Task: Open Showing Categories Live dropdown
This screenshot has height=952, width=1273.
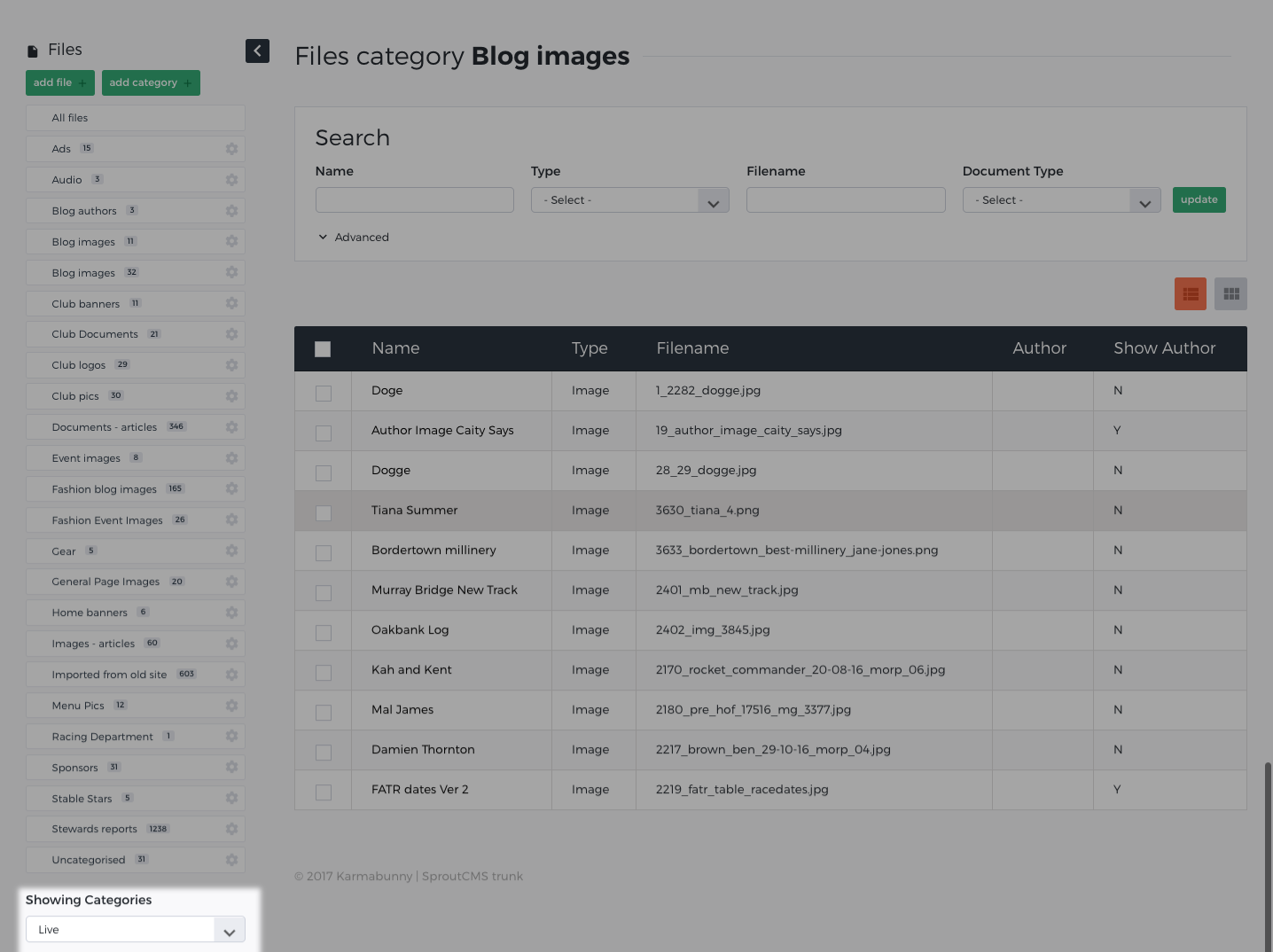Action: click(x=136, y=930)
